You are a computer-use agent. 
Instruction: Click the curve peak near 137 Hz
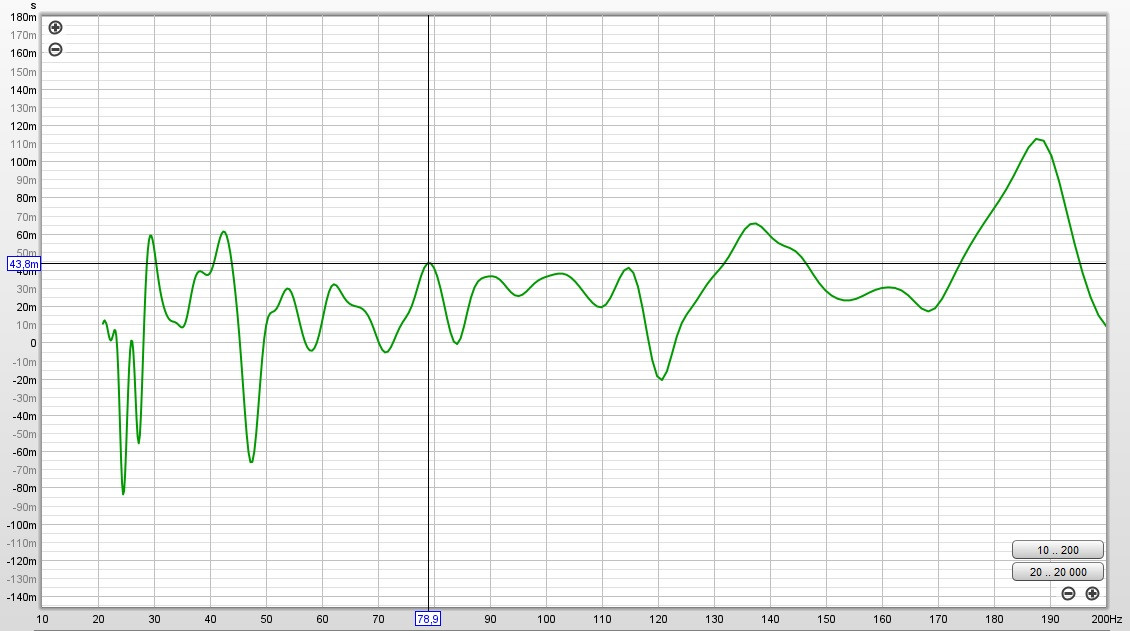tap(753, 223)
